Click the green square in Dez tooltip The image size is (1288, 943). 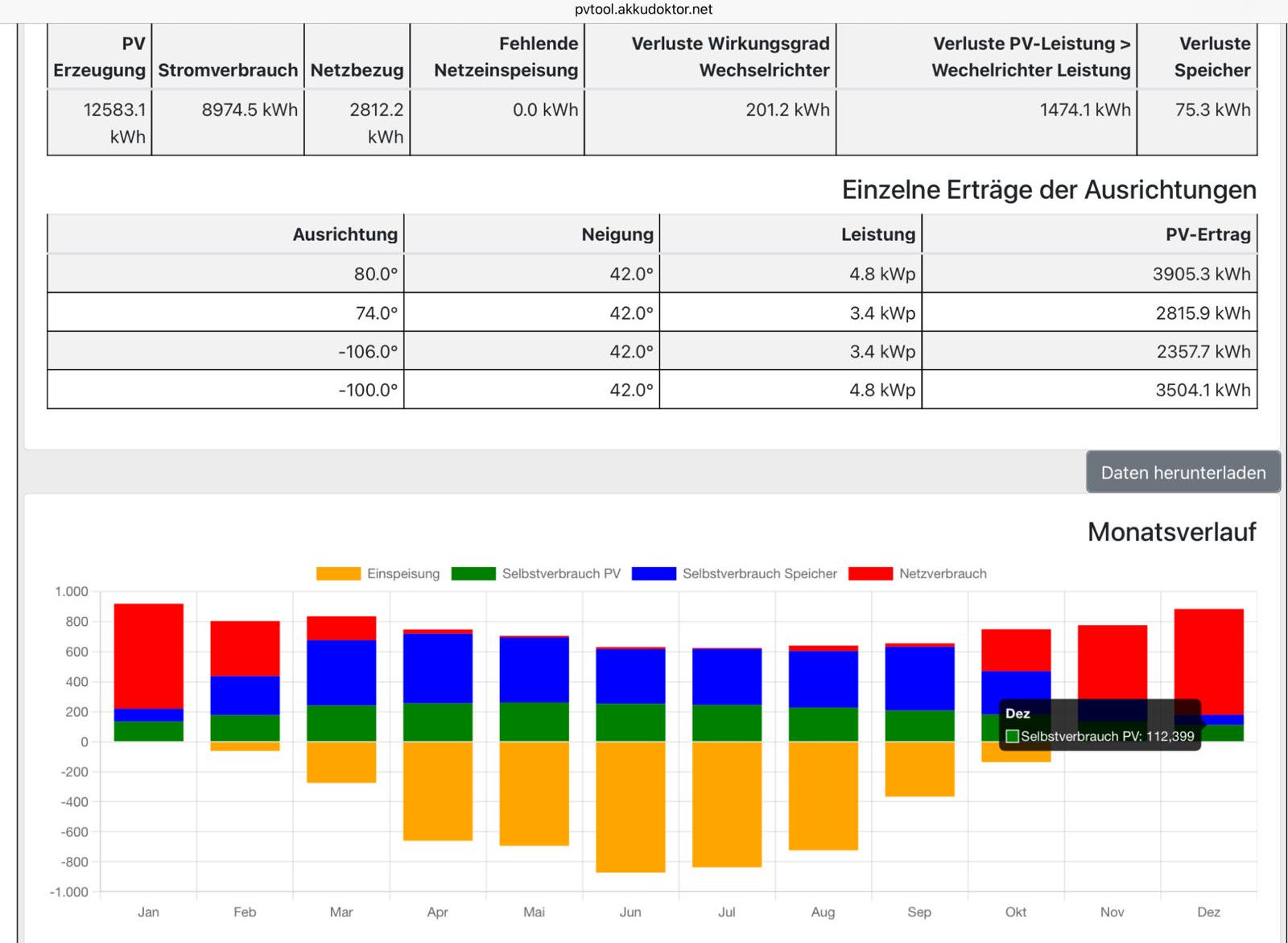click(1013, 736)
